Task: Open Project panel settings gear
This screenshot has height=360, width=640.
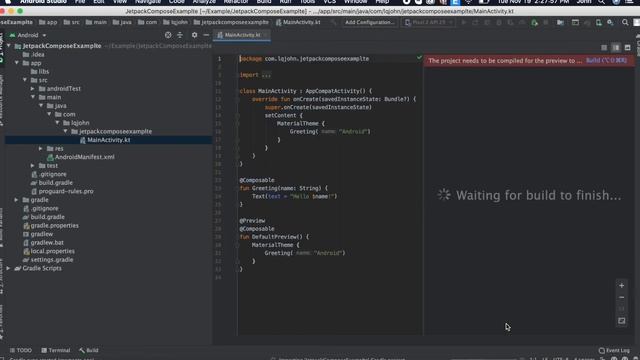Action: [x=194, y=35]
